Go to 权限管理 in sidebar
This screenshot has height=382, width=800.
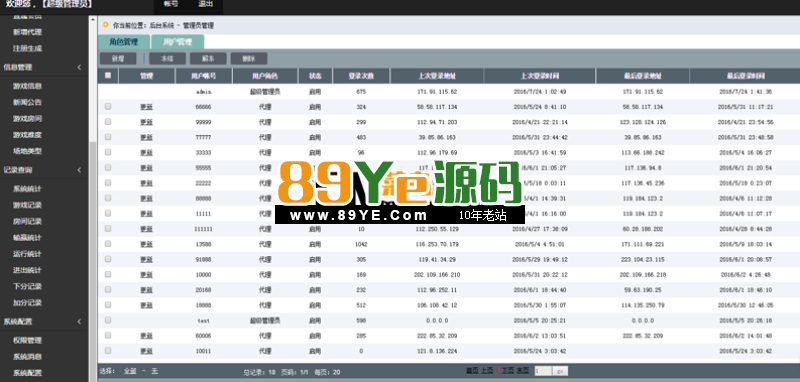point(27,340)
